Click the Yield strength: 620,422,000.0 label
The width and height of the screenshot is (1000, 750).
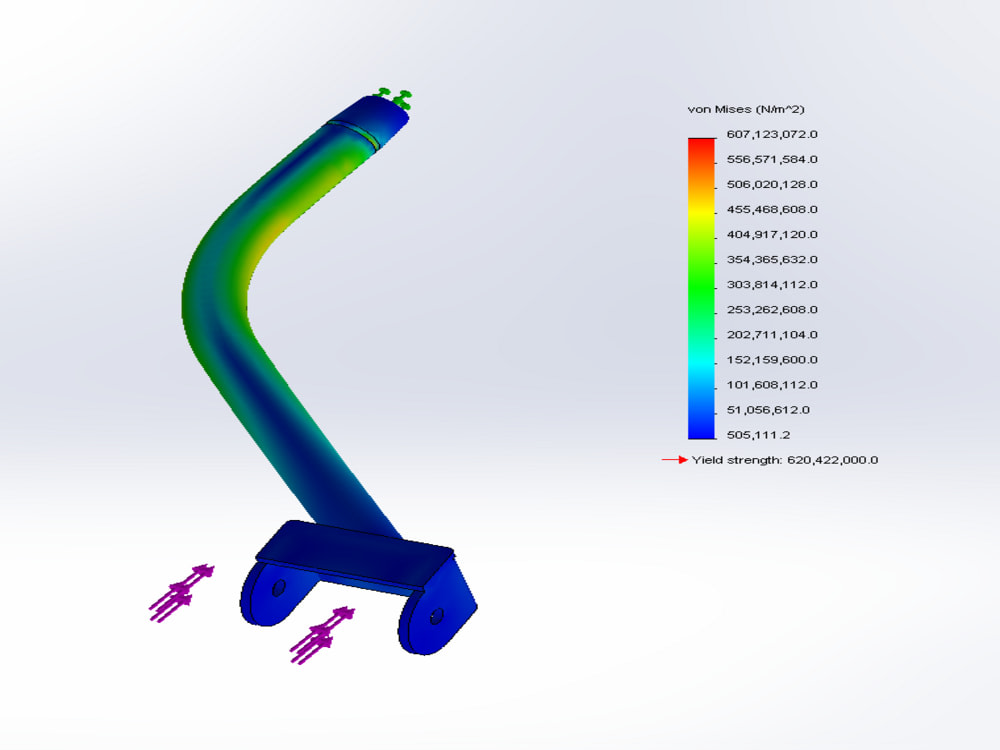pyautogui.click(x=784, y=460)
